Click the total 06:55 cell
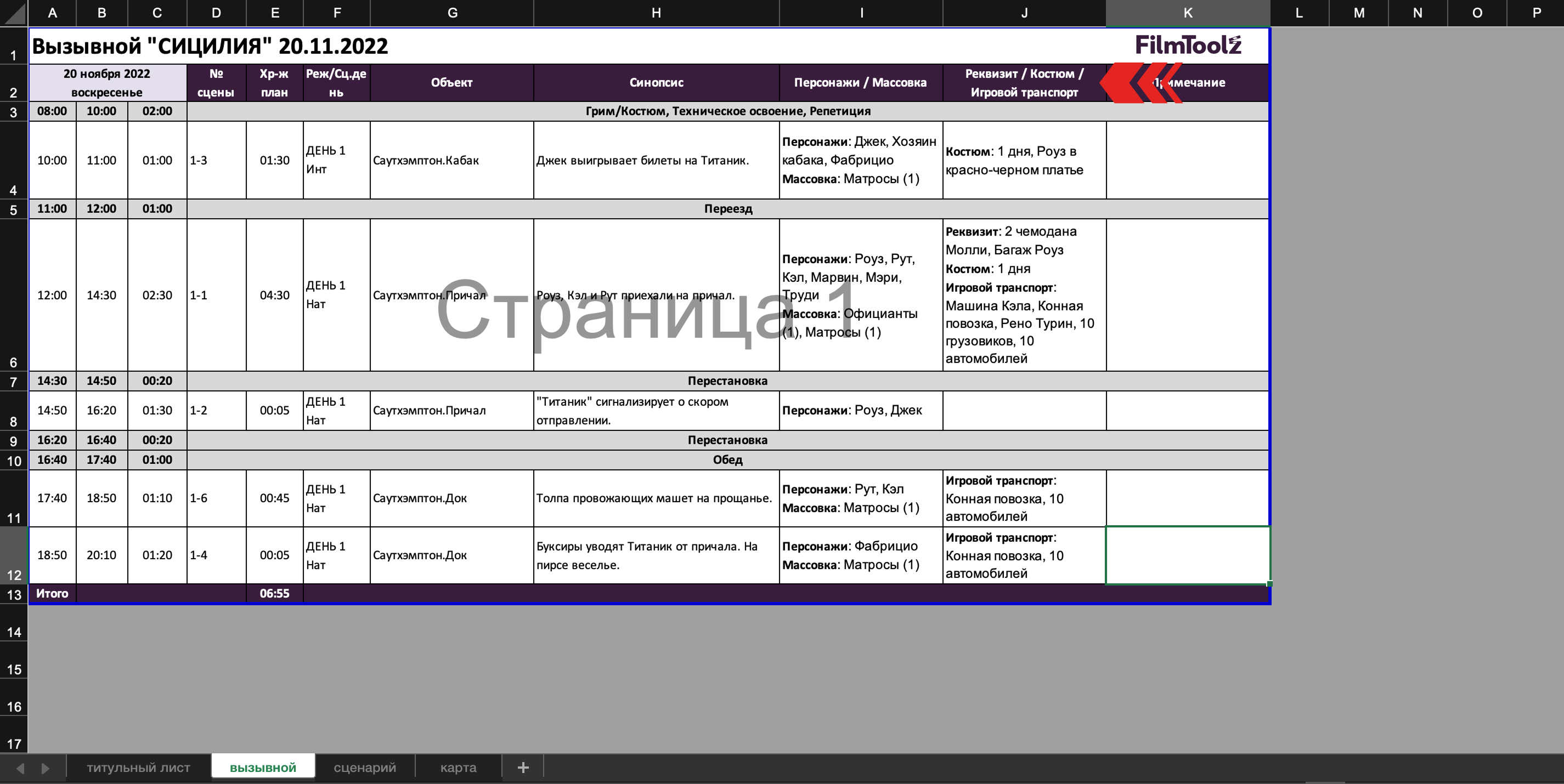Screen dimensions: 1564x784 [x=274, y=593]
